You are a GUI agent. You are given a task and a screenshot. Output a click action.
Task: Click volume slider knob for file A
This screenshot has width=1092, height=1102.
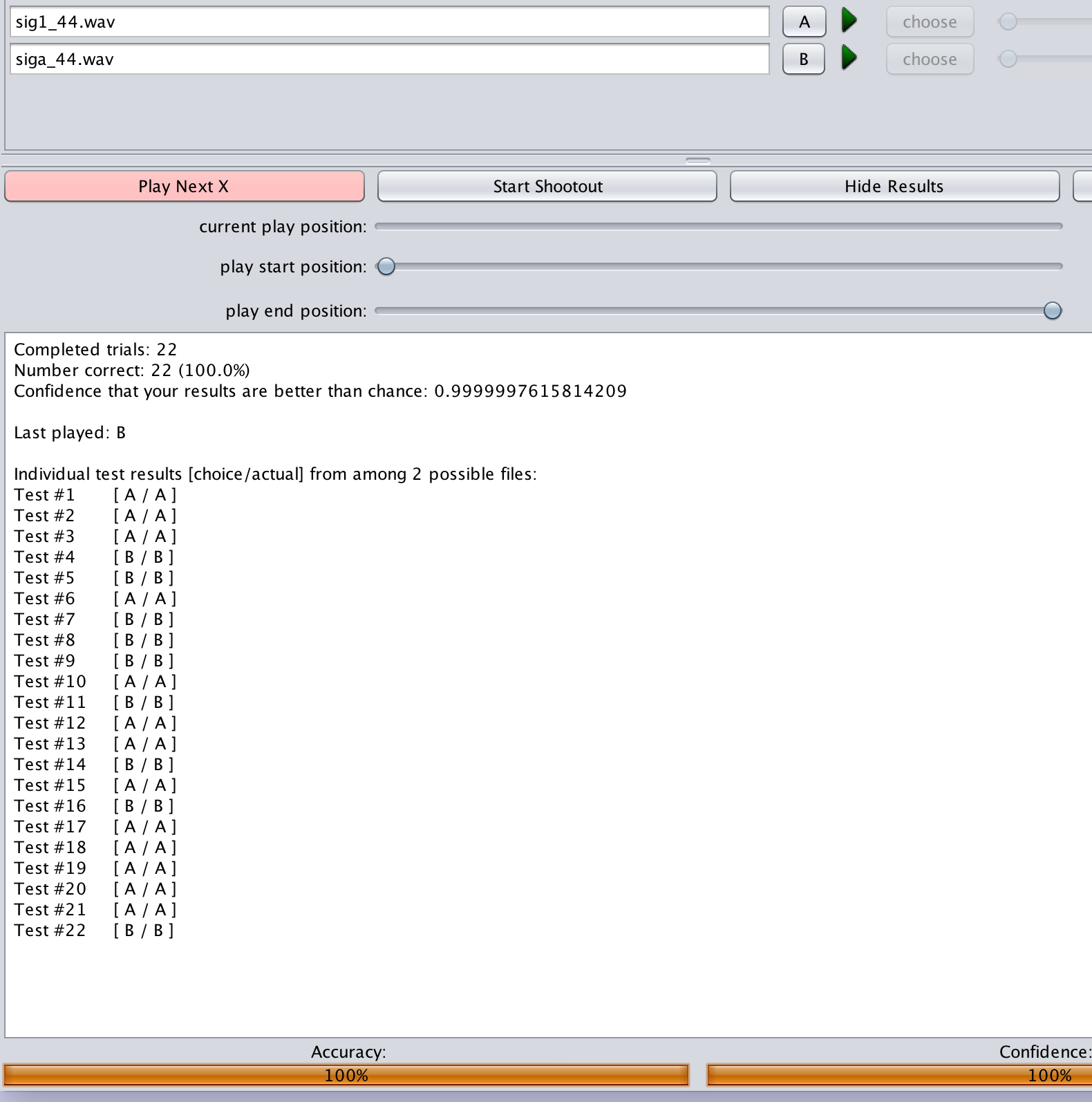click(x=1008, y=21)
